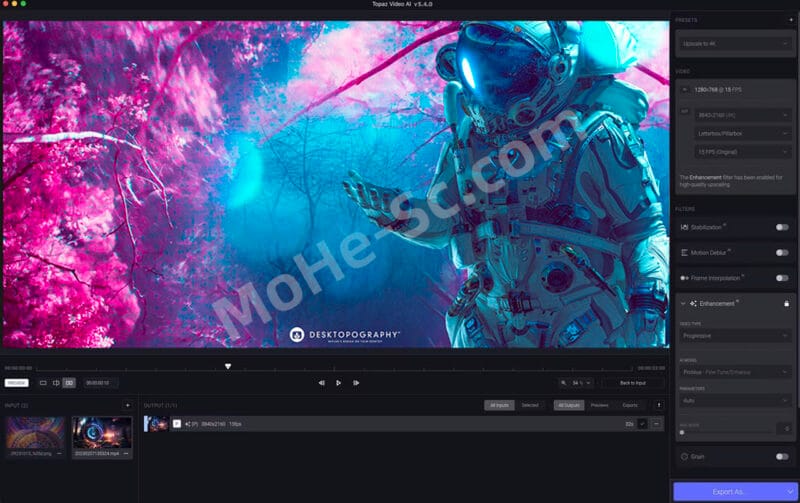
Task: Click the Motion Deblur filter icon
Action: coord(684,253)
